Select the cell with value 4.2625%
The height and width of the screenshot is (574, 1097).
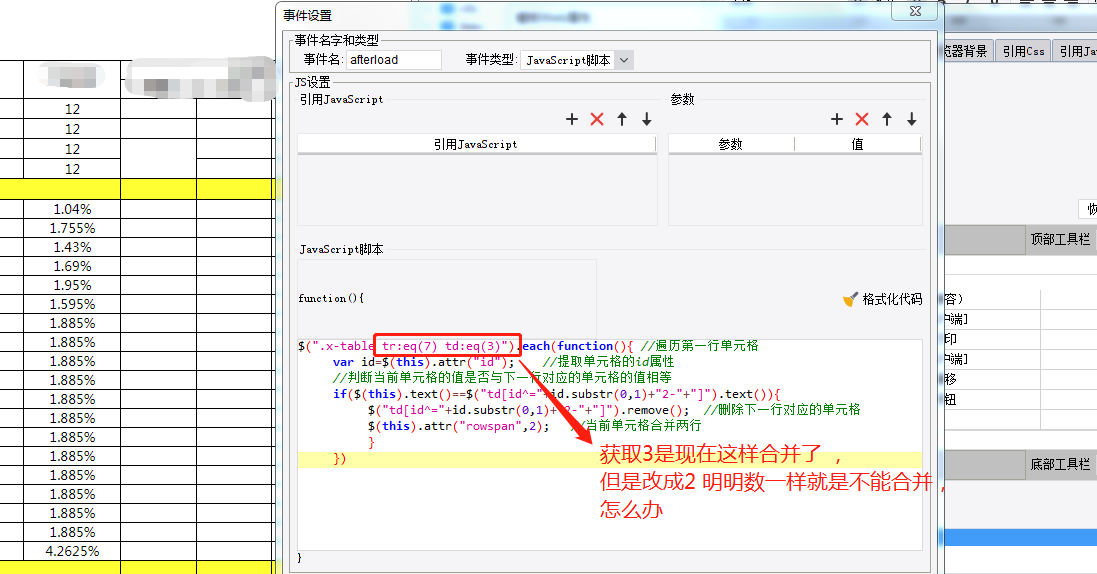72,552
